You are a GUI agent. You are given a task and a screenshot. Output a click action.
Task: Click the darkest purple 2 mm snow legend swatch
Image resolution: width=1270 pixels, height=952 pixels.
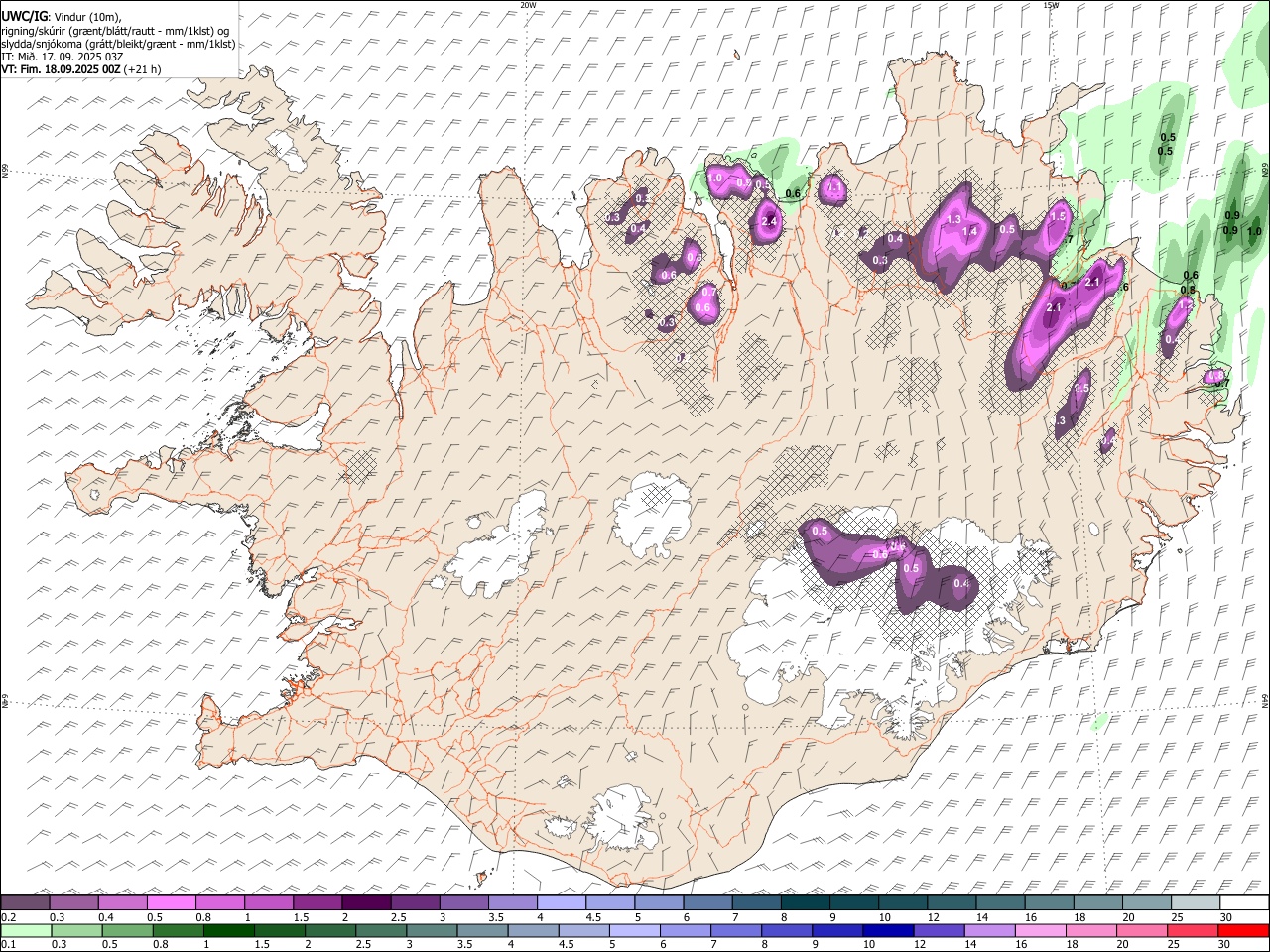[365, 903]
